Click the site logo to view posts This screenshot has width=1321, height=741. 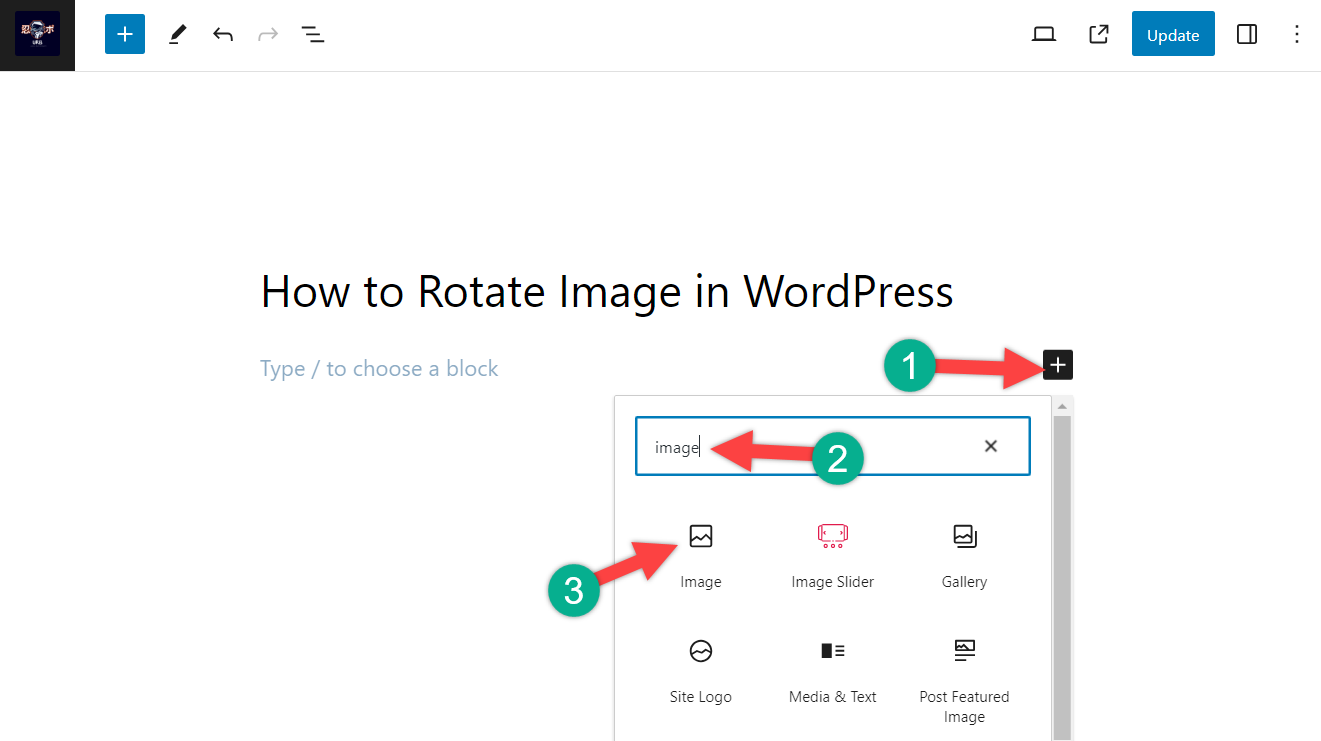click(37, 35)
